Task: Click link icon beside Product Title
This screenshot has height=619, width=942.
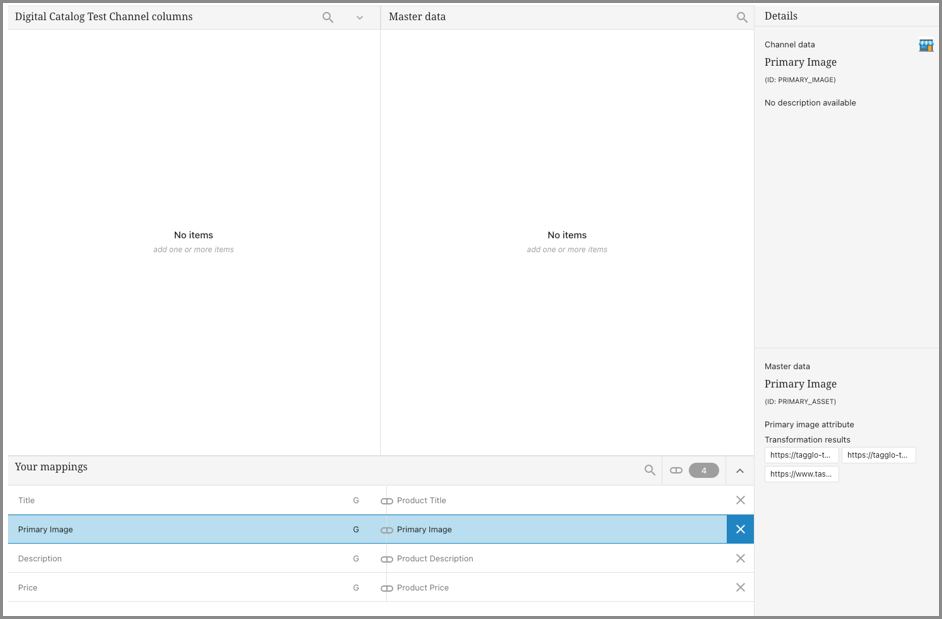Action: click(x=387, y=501)
